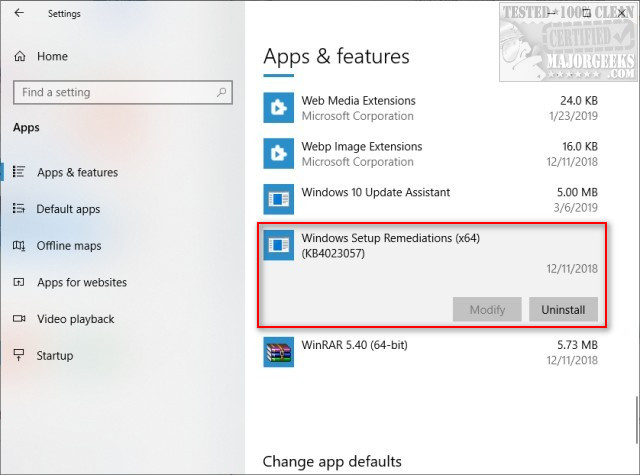Click the Windows 10 Update Assistant icon
640x475 pixels.
pos(278,199)
